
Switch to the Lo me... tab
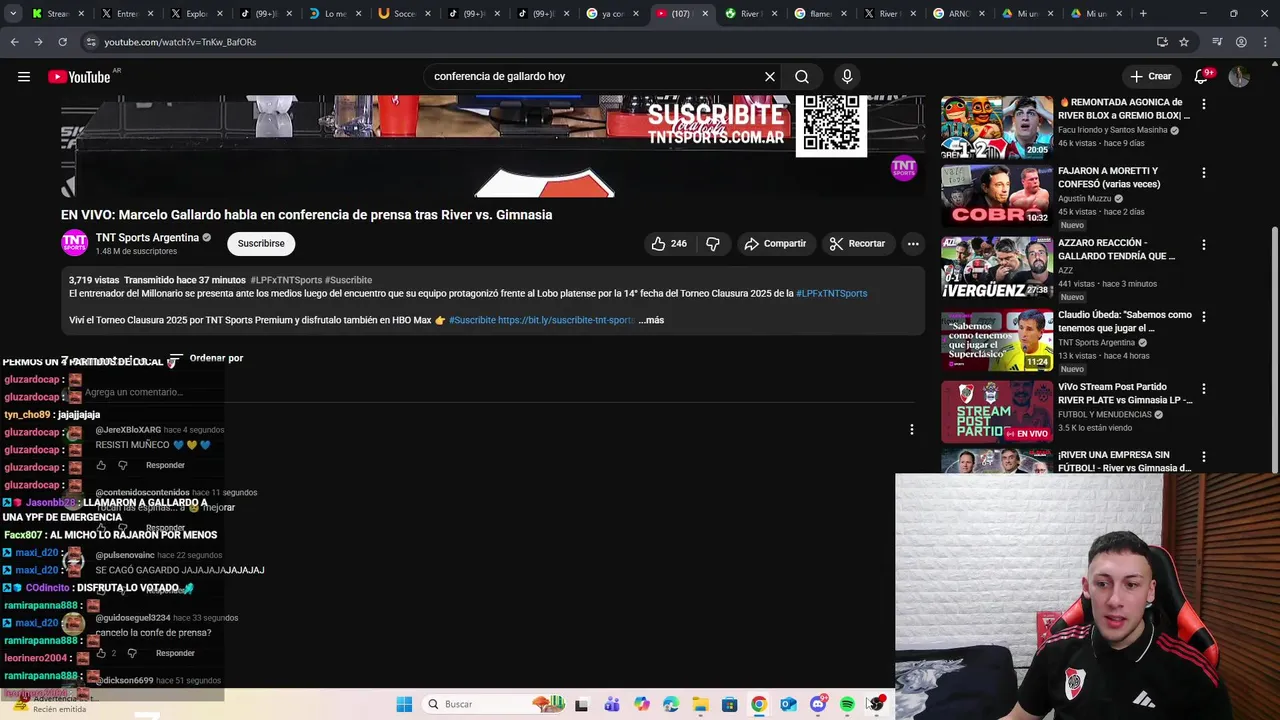(335, 14)
